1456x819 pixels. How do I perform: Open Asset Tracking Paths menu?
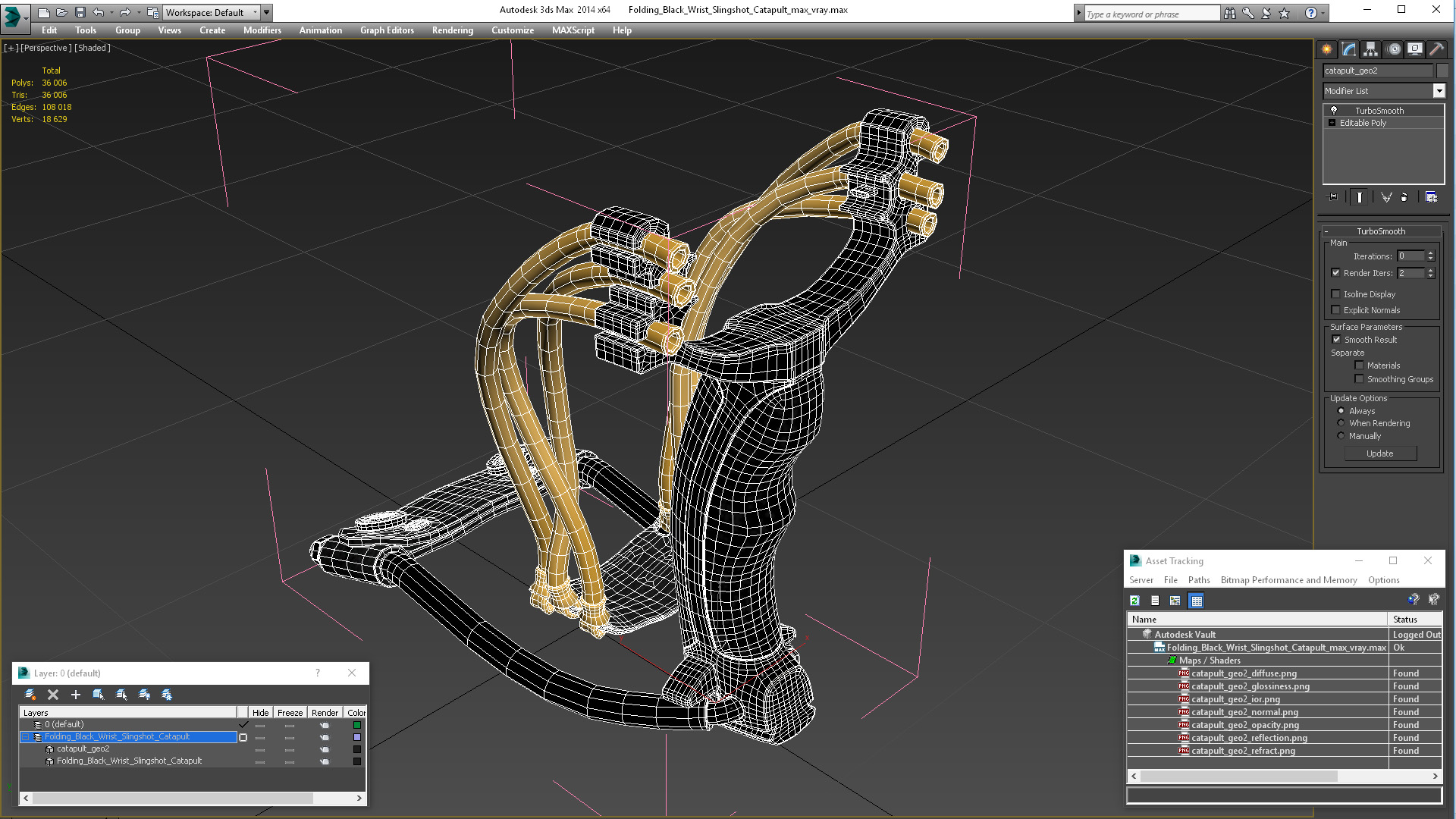tap(1198, 580)
